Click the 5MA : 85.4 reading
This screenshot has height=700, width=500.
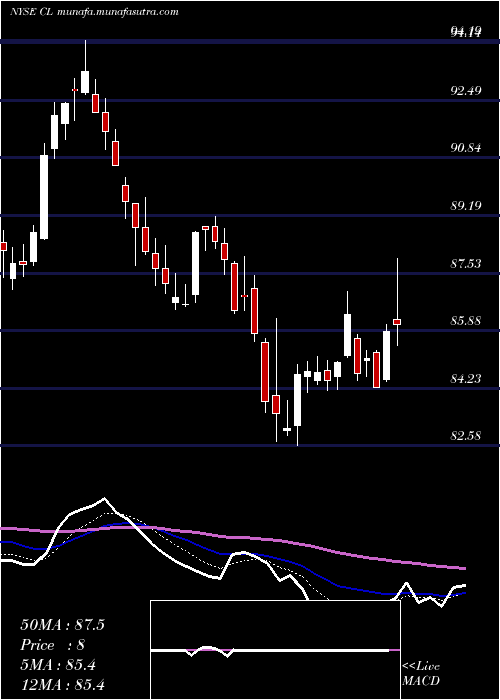pos(58,665)
